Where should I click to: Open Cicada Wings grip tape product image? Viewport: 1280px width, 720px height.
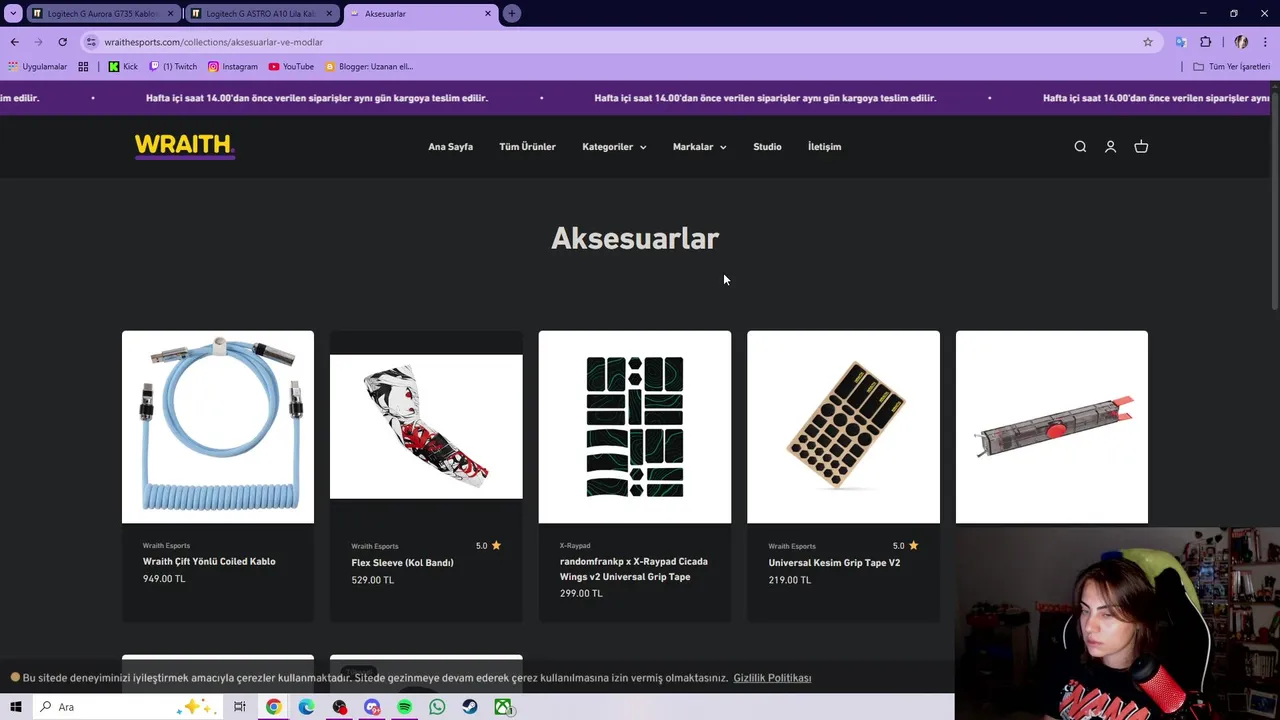pyautogui.click(x=635, y=427)
